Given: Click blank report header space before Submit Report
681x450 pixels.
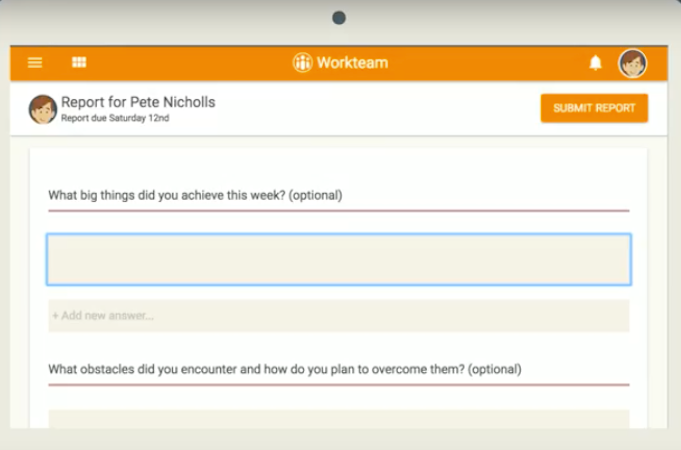Looking at the screenshot, I should [380, 109].
